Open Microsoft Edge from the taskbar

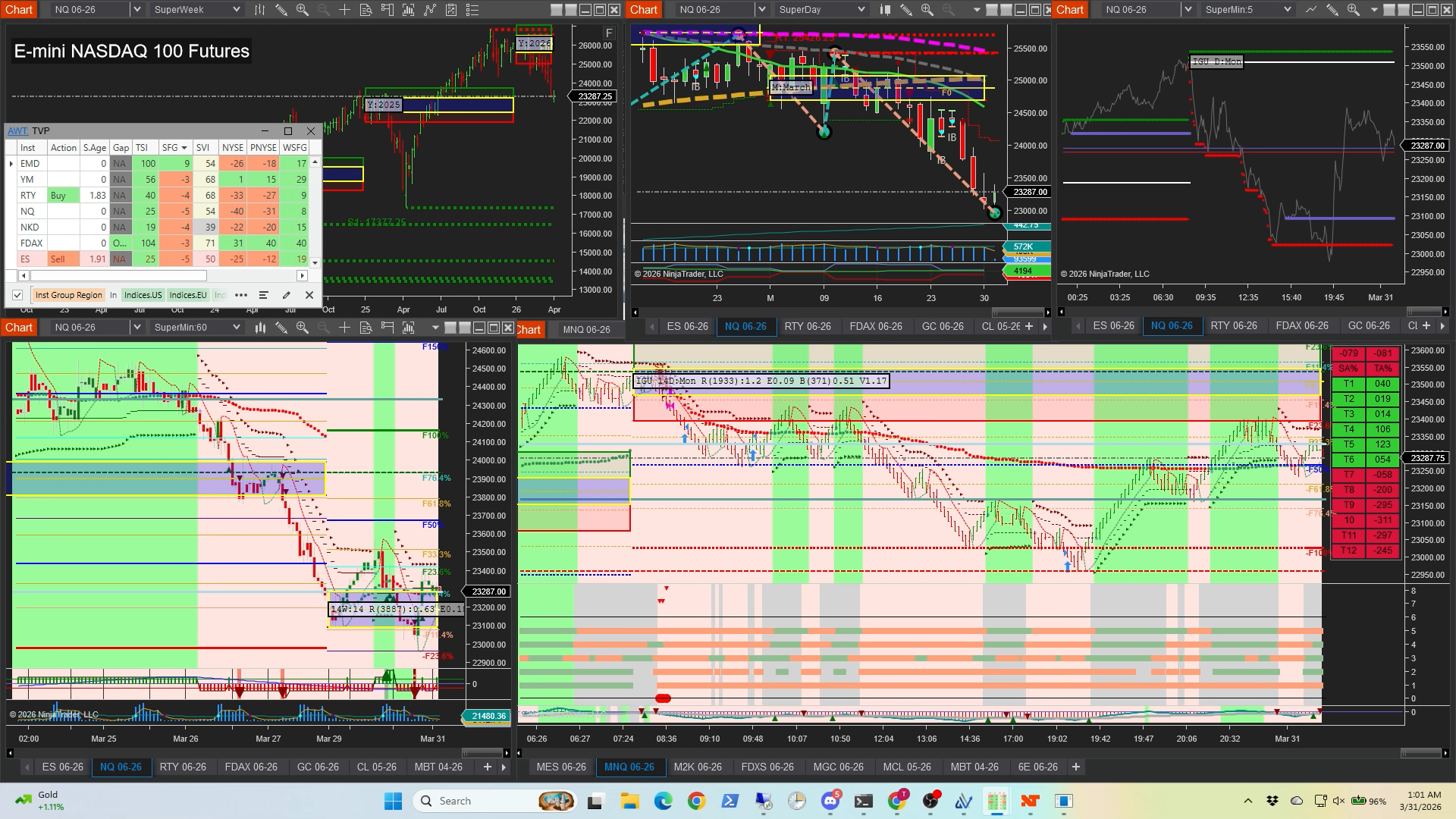(x=664, y=801)
